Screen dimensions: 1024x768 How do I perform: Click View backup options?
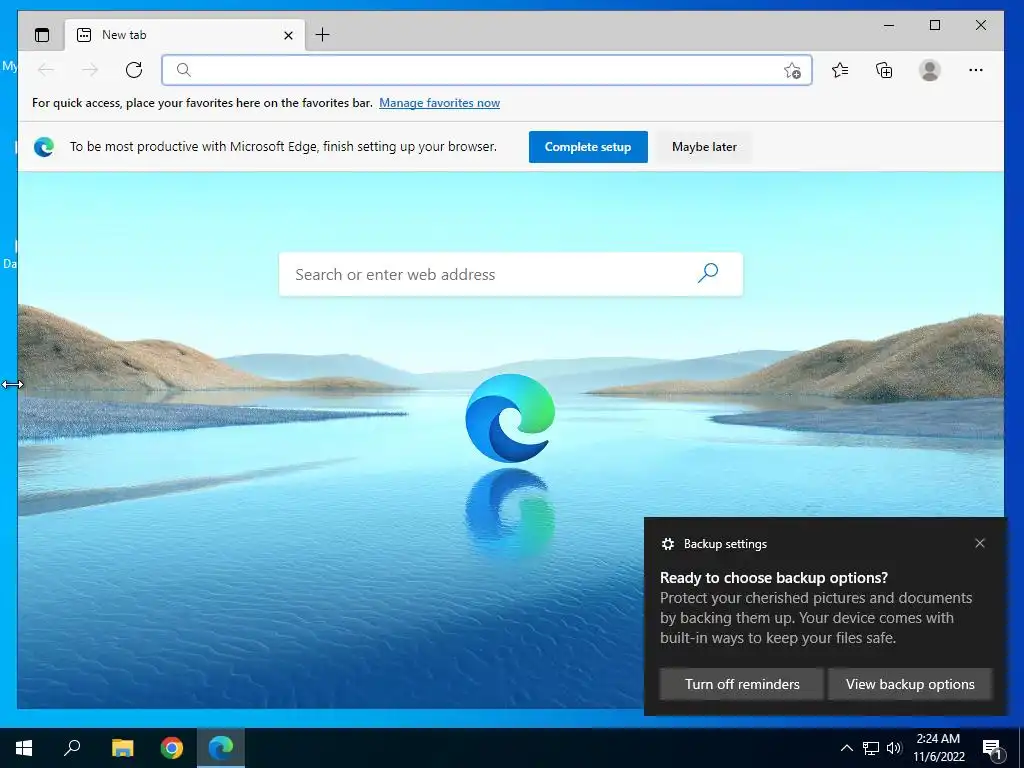[x=910, y=684]
